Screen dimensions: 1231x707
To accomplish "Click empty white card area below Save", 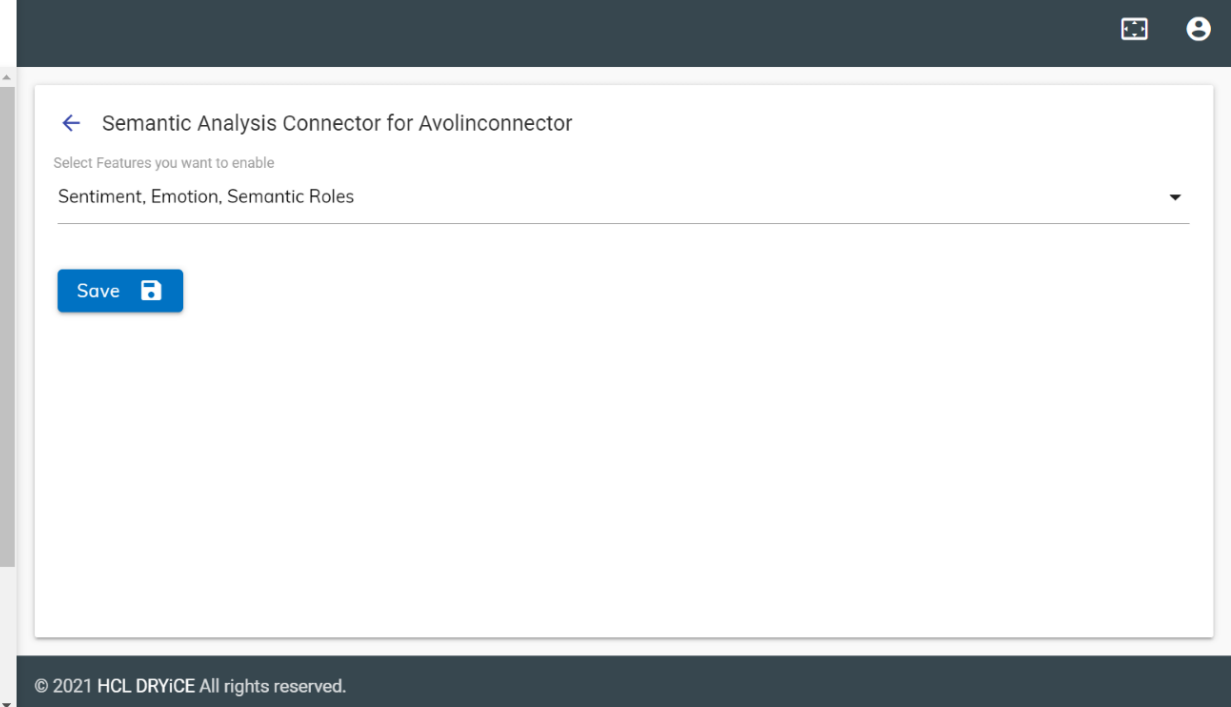I will [x=620, y=470].
